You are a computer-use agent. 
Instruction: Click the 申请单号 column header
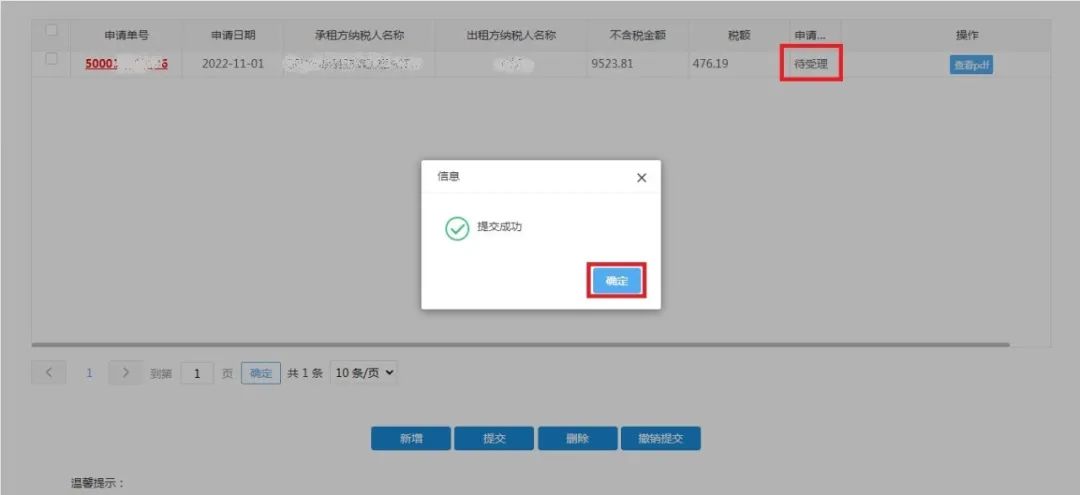click(127, 35)
